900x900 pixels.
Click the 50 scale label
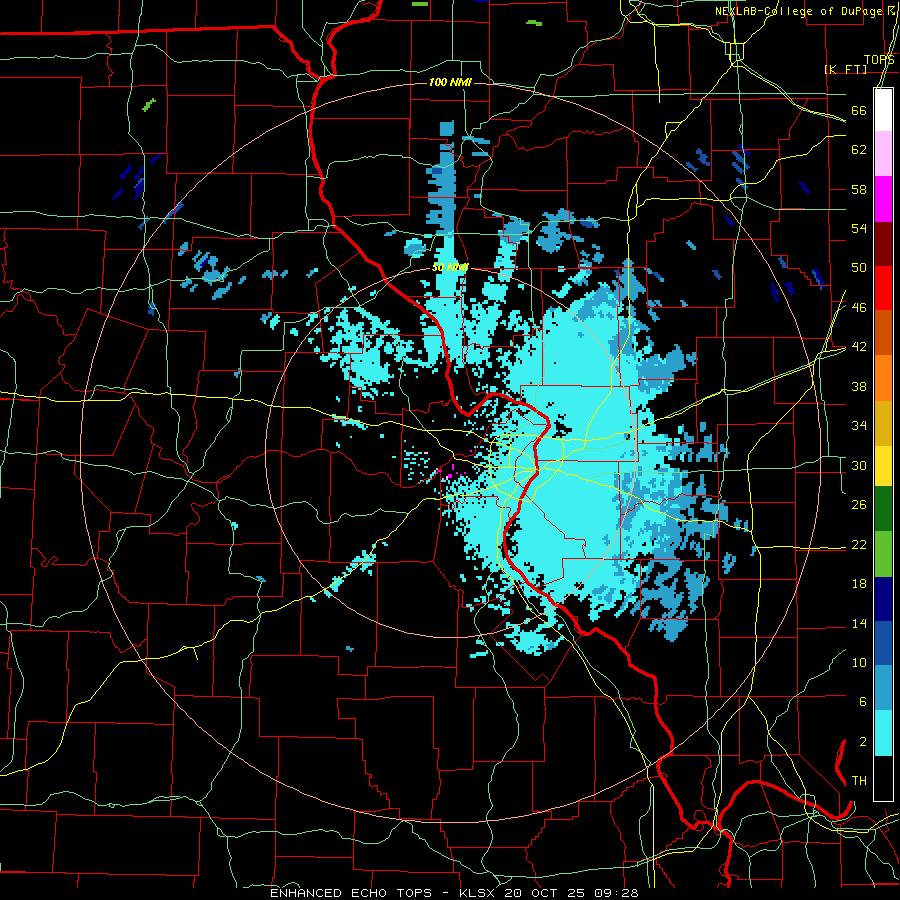tap(859, 267)
